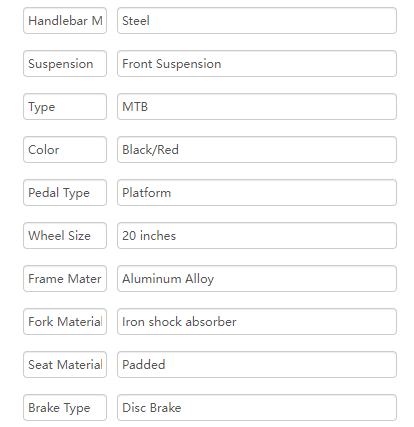This screenshot has height=427, width=414.
Task: Focus the Pedal Type label field
Action: click(65, 193)
